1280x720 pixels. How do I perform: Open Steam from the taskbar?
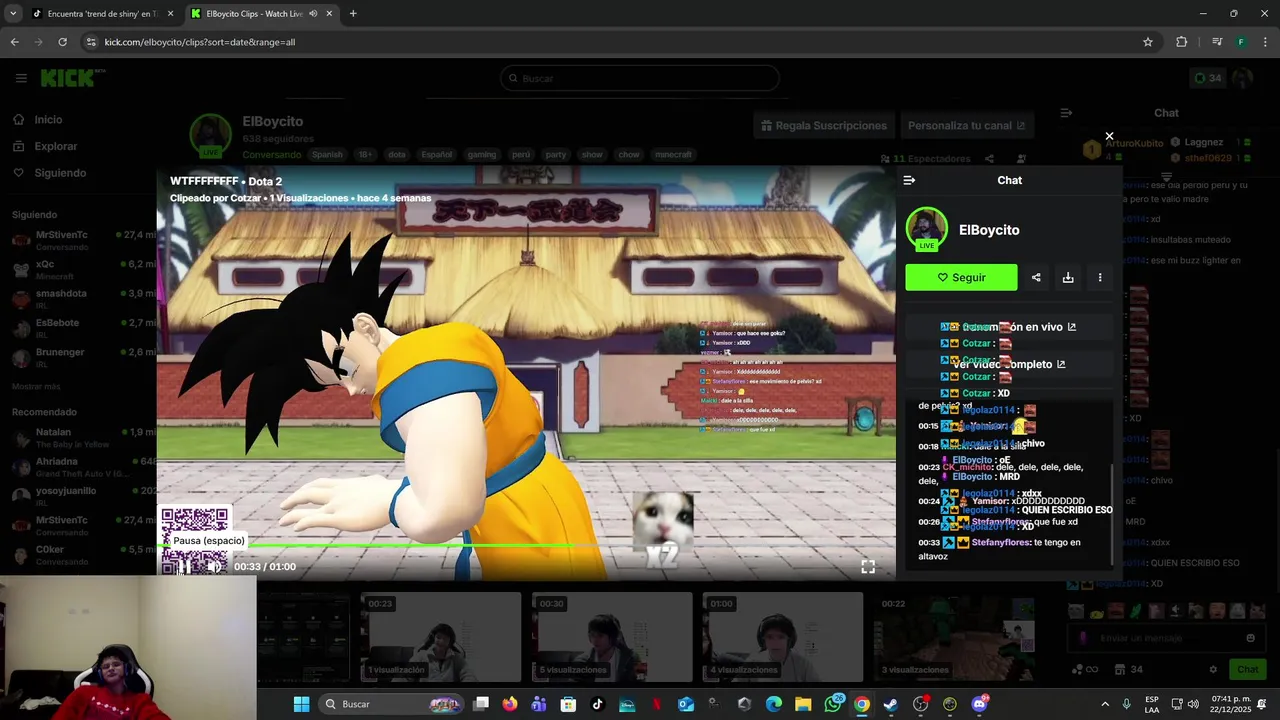tap(891, 704)
